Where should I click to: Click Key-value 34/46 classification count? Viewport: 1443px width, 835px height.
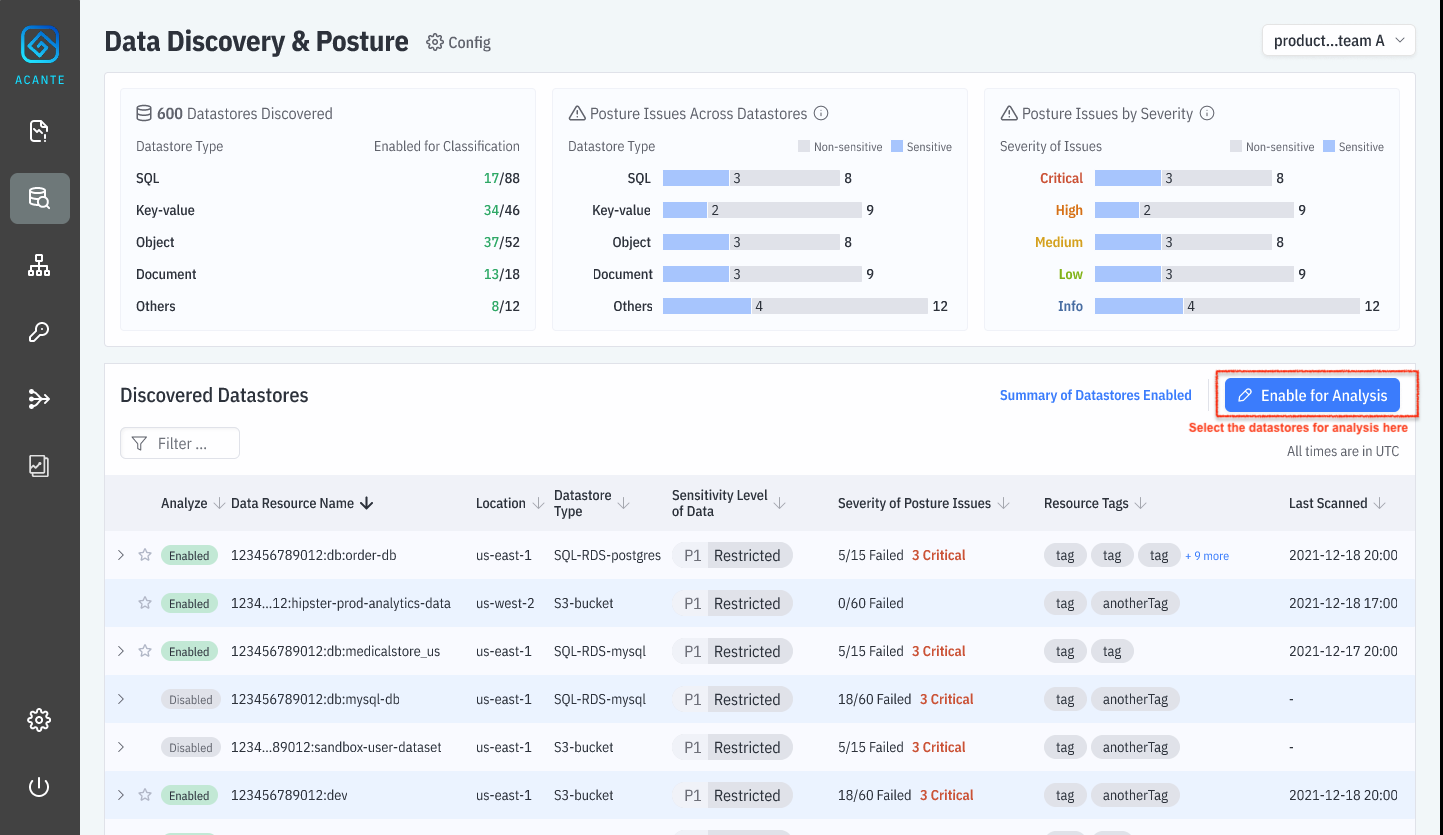pos(501,210)
